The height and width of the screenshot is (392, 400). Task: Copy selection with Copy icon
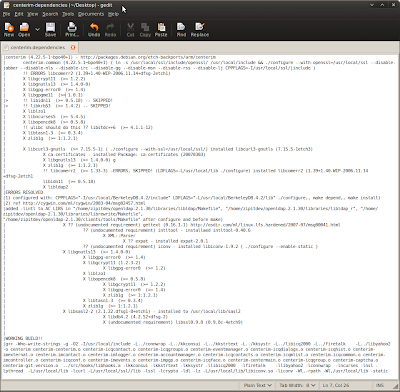click(x=145, y=29)
